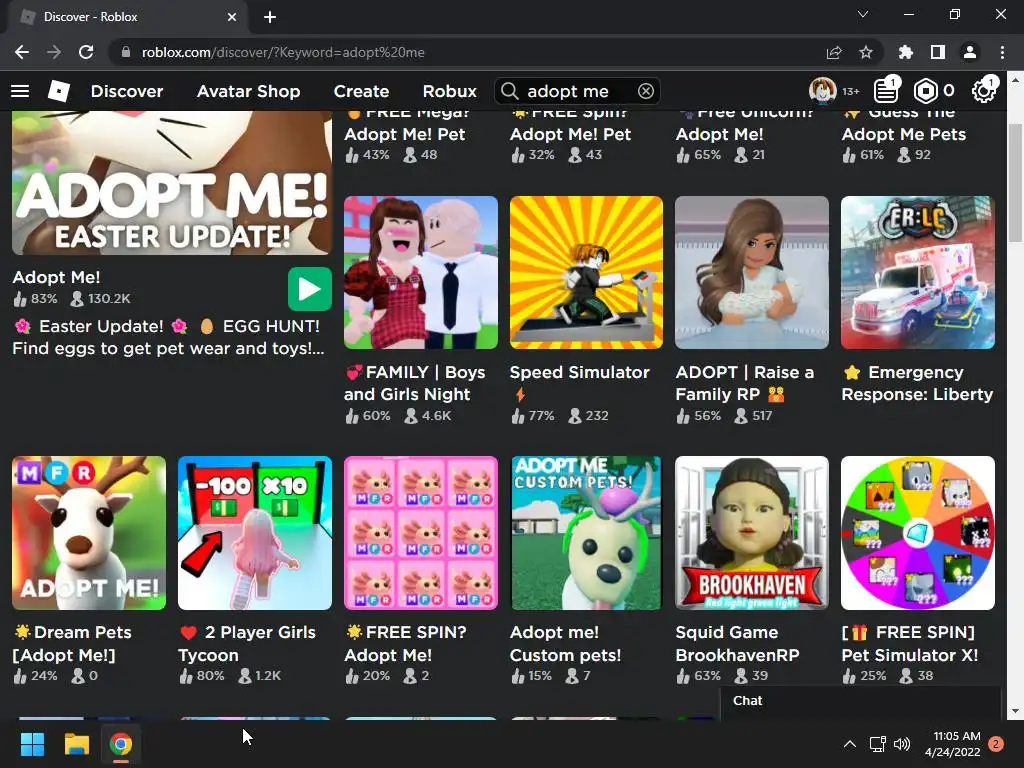
Task: Open File Explorer from the taskbar
Action: (76, 744)
